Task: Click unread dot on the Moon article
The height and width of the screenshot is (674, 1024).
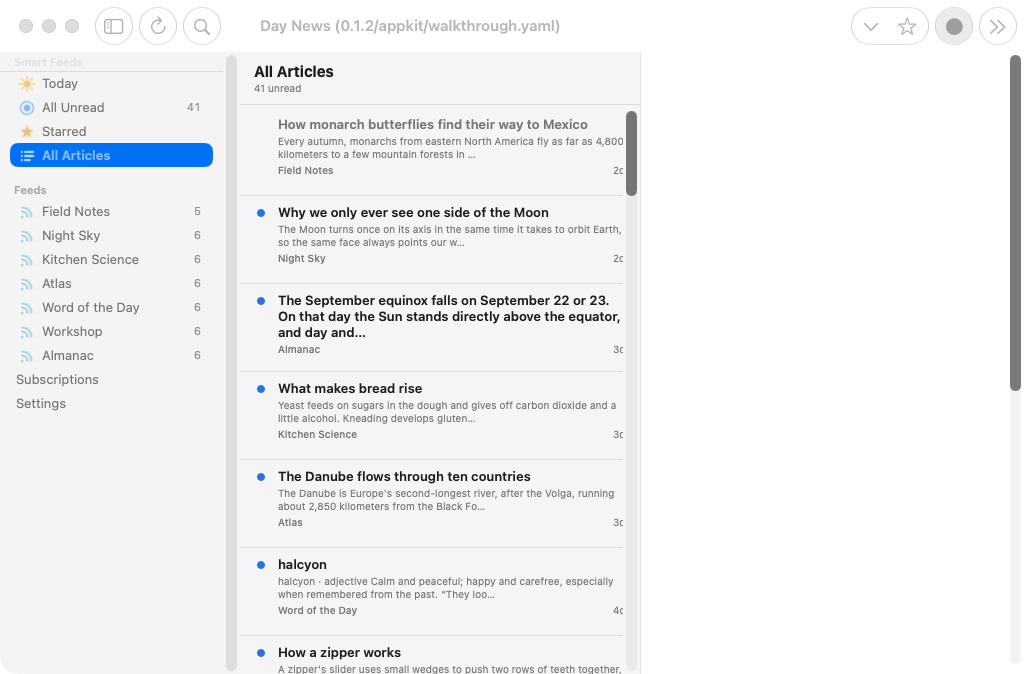Action: [261, 213]
